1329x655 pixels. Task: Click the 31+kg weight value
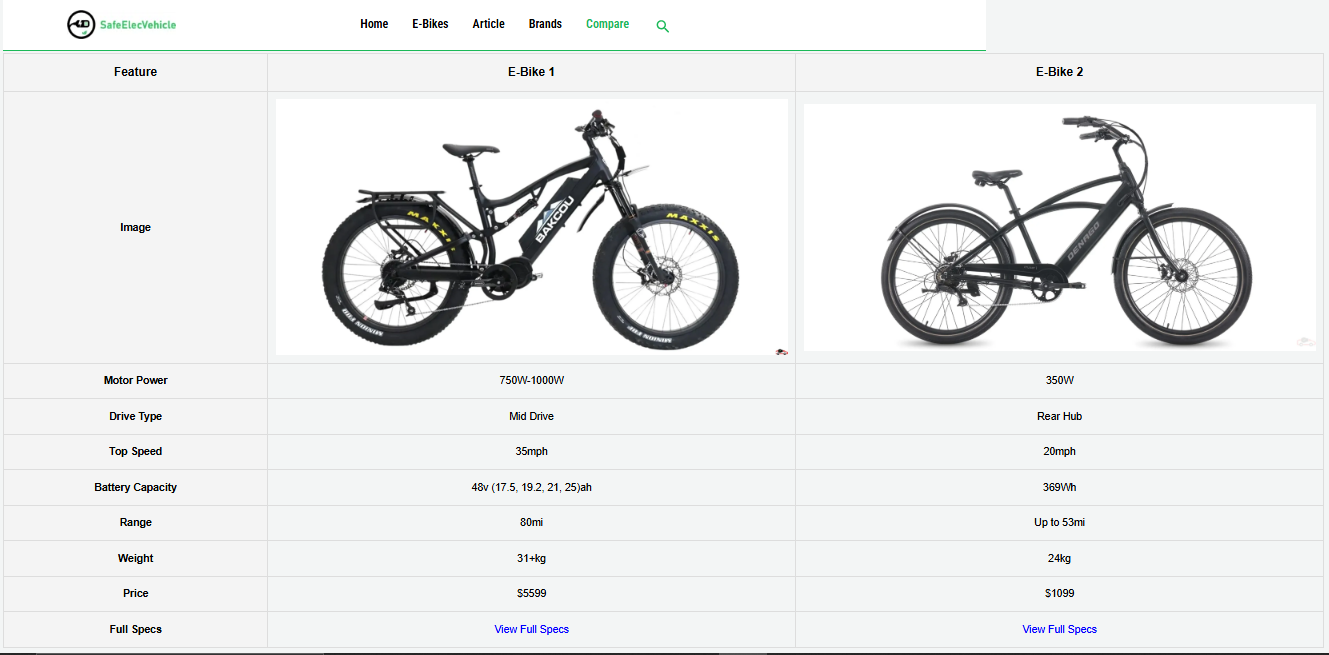[x=531, y=558]
